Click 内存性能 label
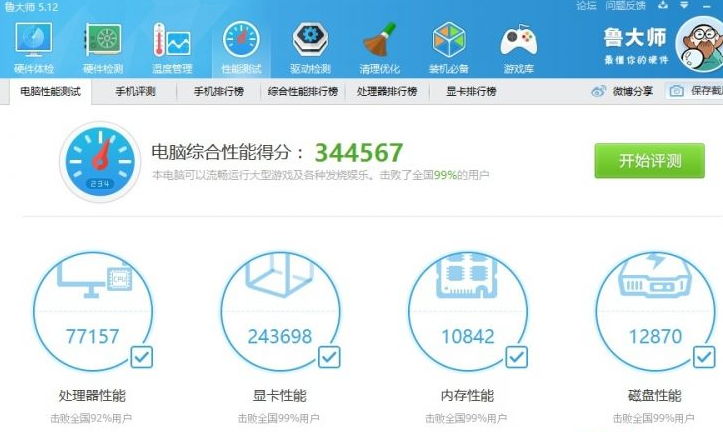Screen dimensions: 723x432 coord(467,395)
